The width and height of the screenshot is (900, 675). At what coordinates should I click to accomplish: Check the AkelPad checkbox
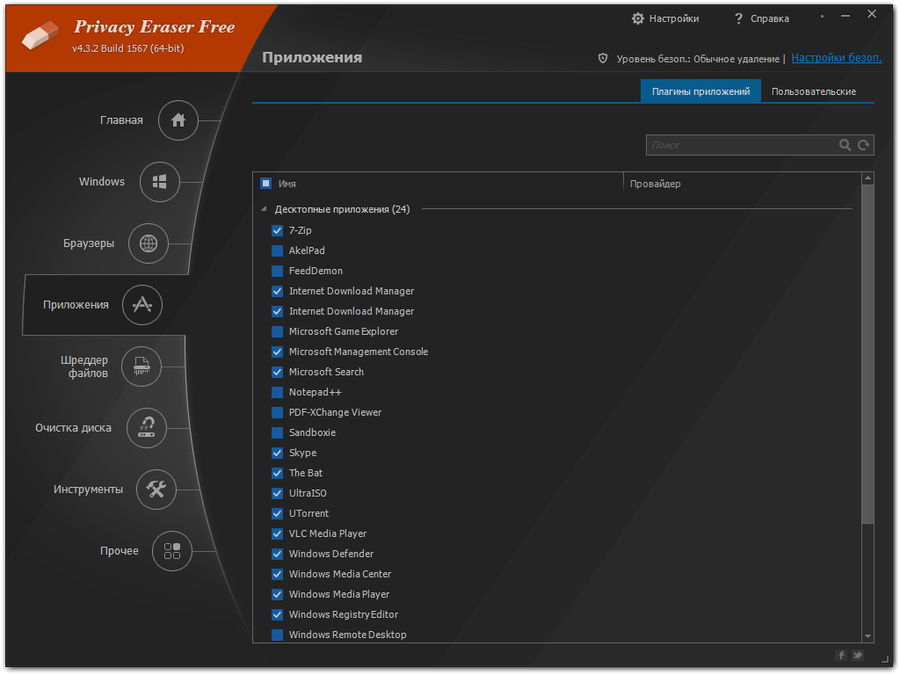coord(277,251)
